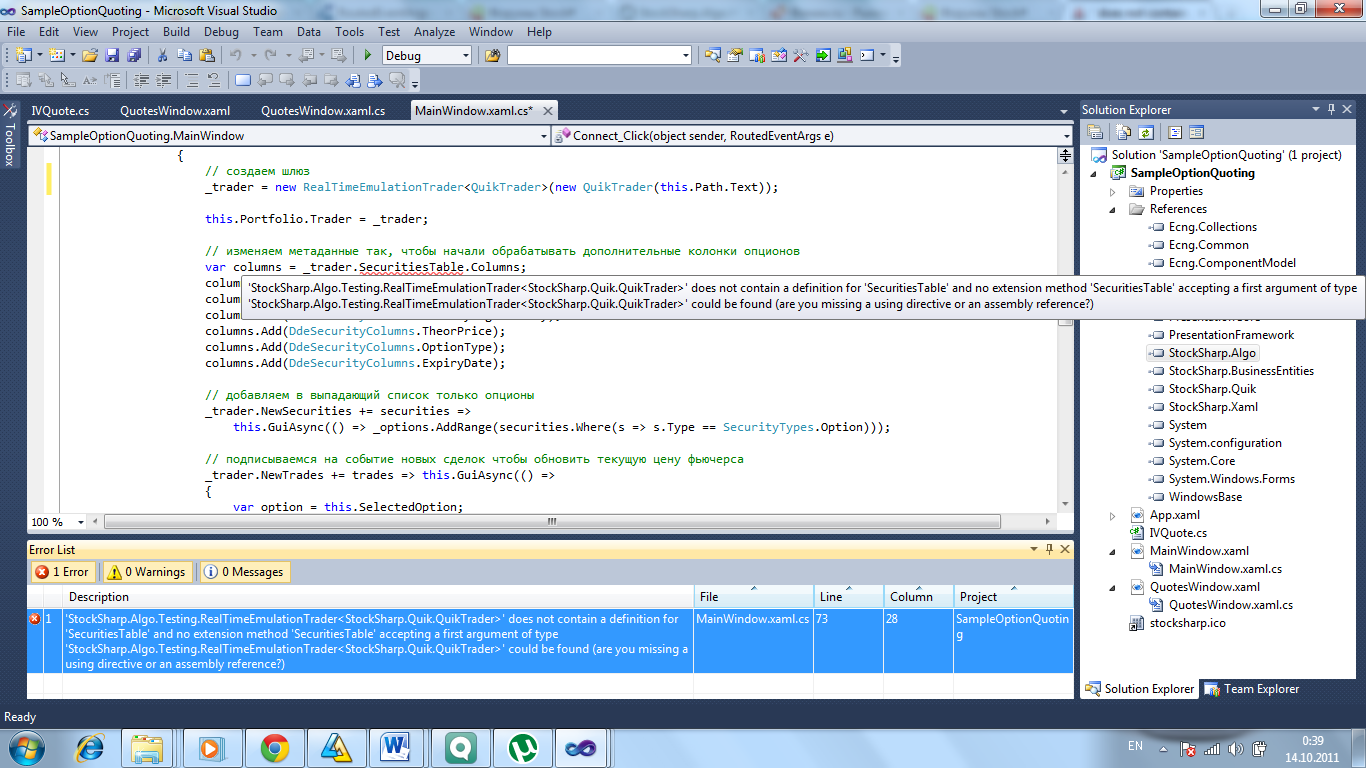Image resolution: width=1366 pixels, height=768 pixels.
Task: Click the EN language indicator in tray
Action: [x=1135, y=746]
